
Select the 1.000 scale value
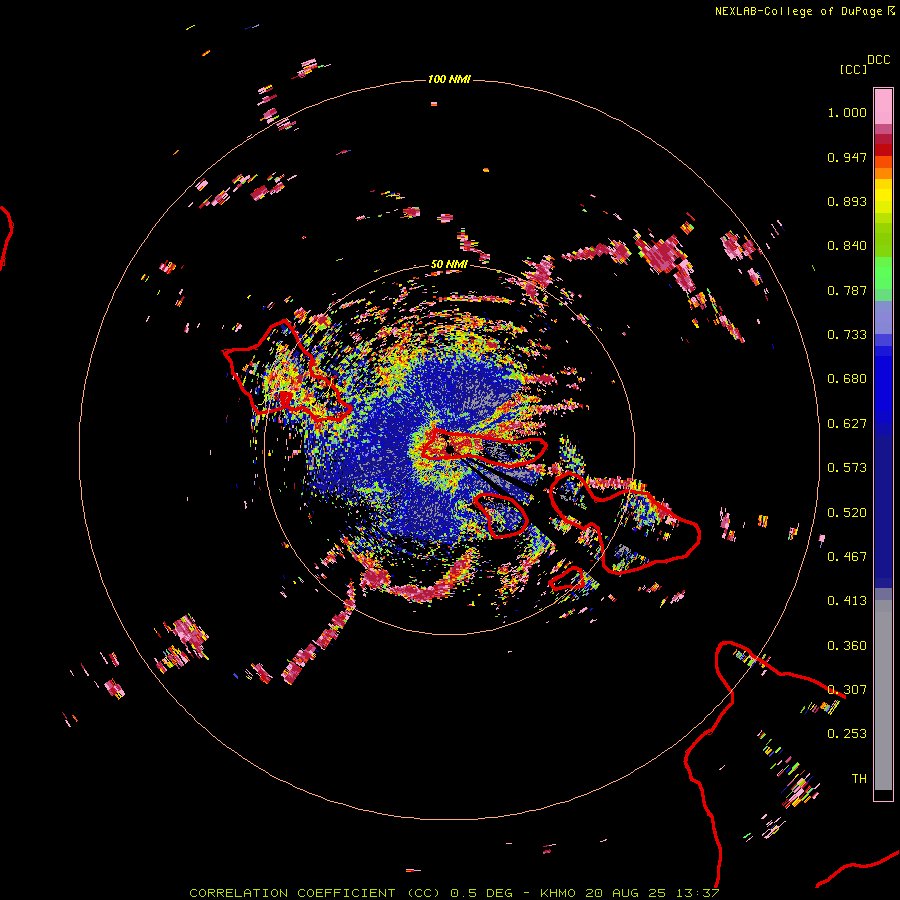(x=847, y=112)
